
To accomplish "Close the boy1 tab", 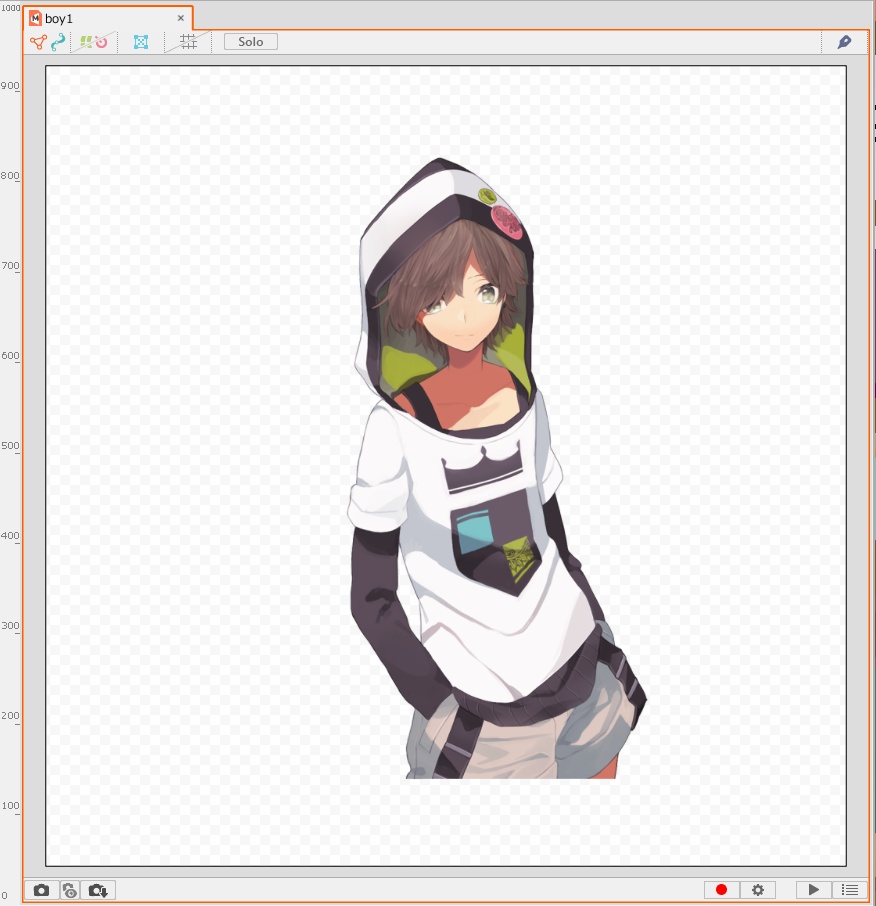I will [181, 18].
